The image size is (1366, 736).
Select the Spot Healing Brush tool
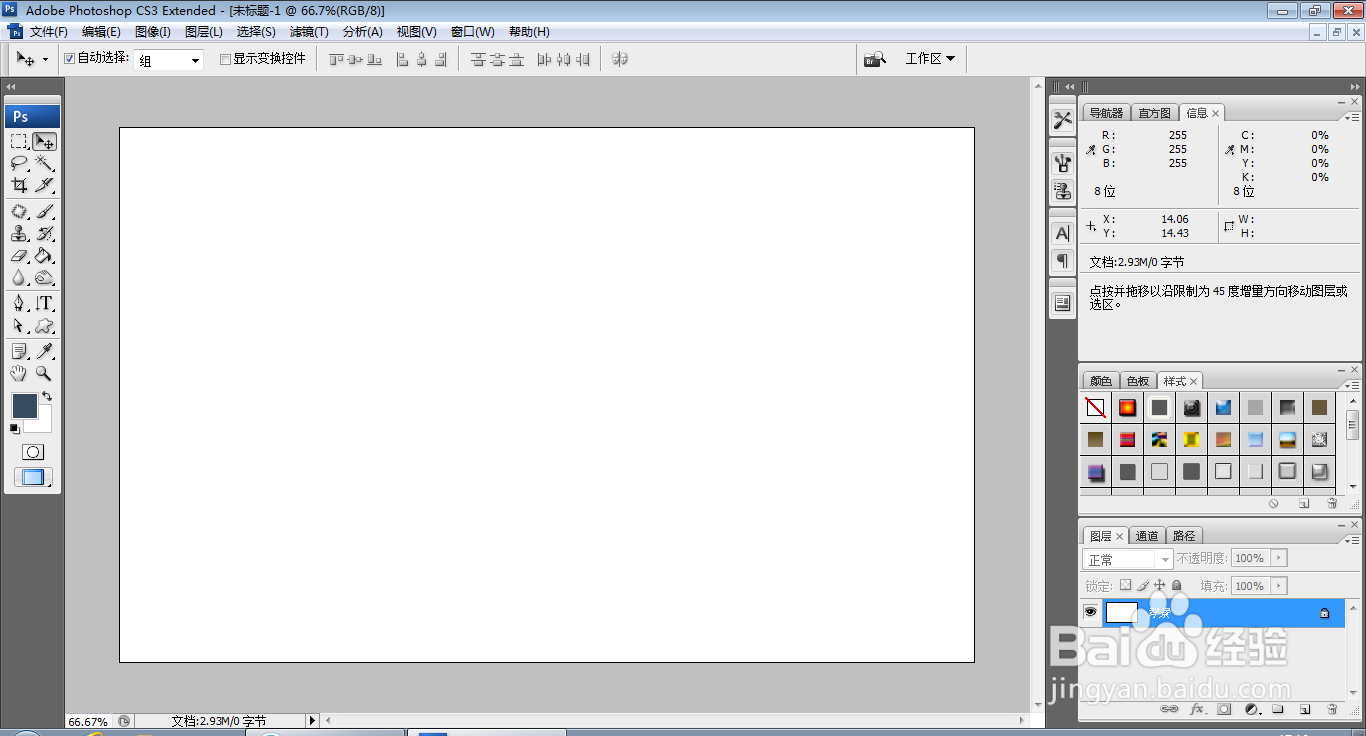click(x=19, y=211)
